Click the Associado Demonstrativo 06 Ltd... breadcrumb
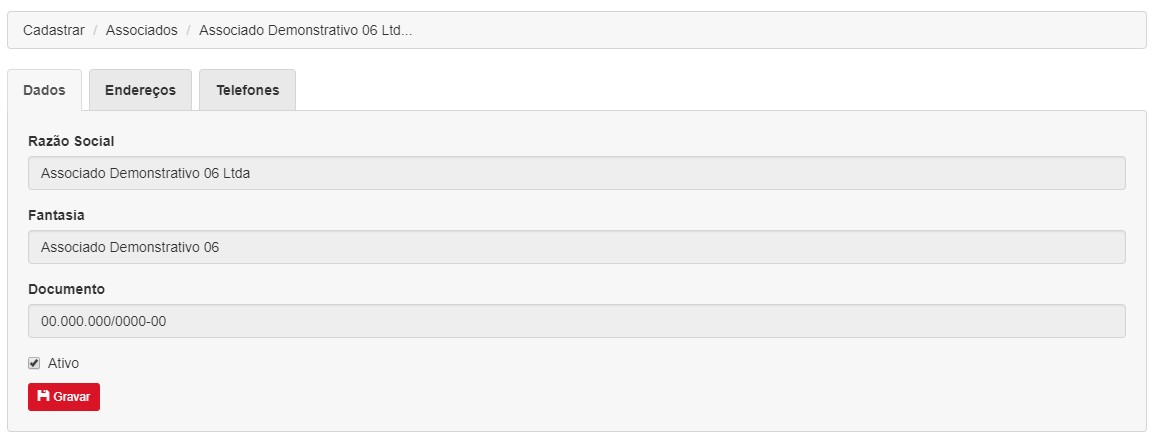 click(305, 30)
